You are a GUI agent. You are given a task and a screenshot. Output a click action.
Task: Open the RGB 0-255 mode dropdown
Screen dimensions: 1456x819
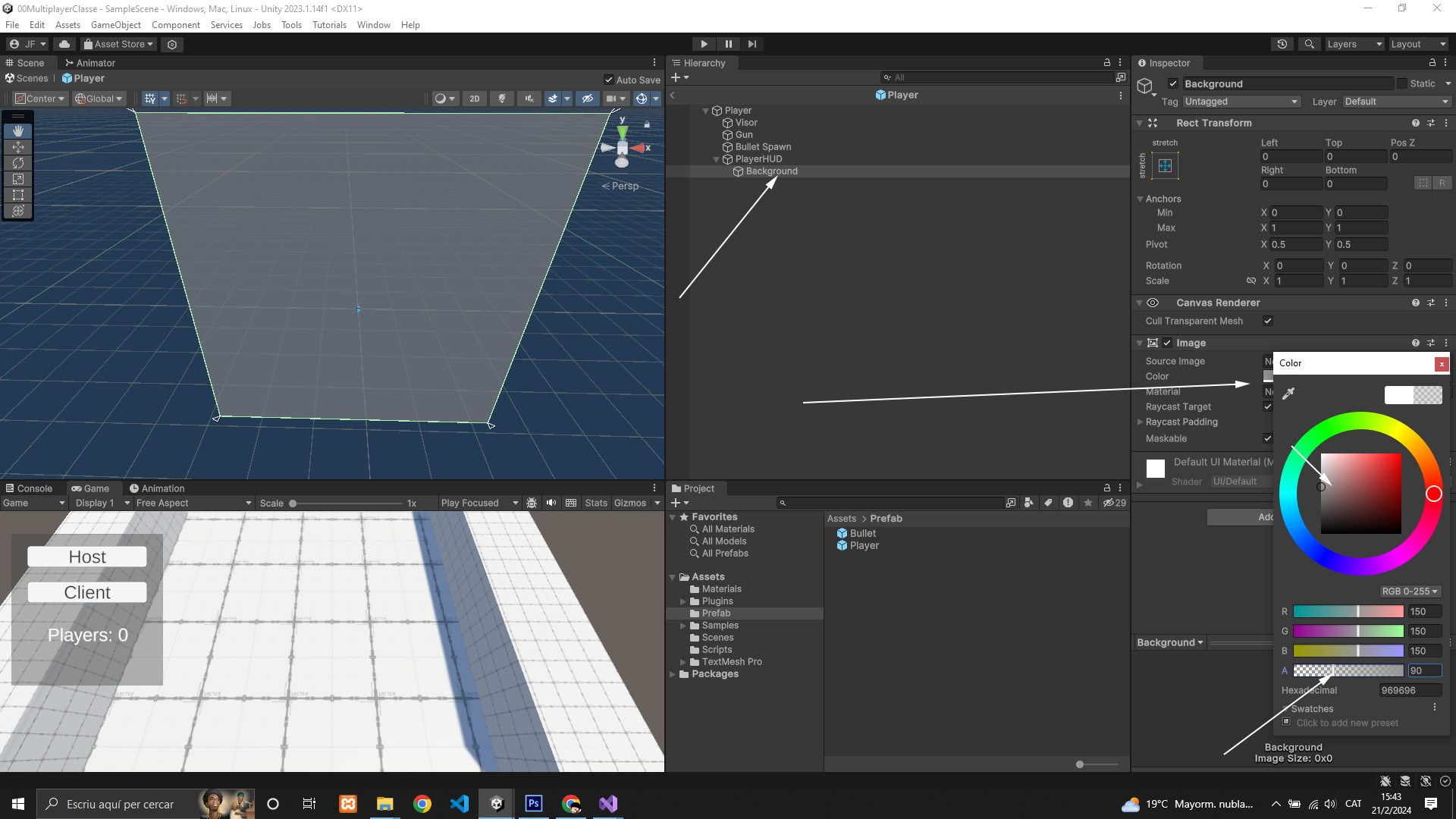[1410, 591]
